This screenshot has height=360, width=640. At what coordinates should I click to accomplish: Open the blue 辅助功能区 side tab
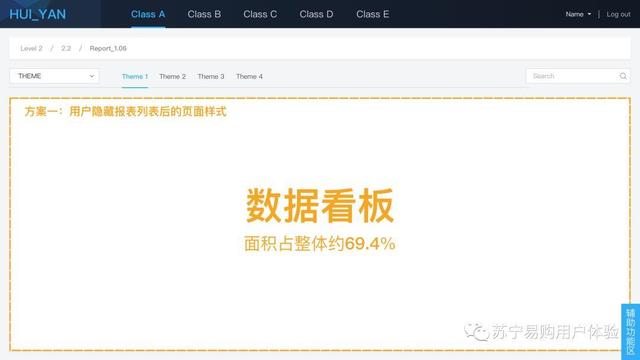(631, 332)
